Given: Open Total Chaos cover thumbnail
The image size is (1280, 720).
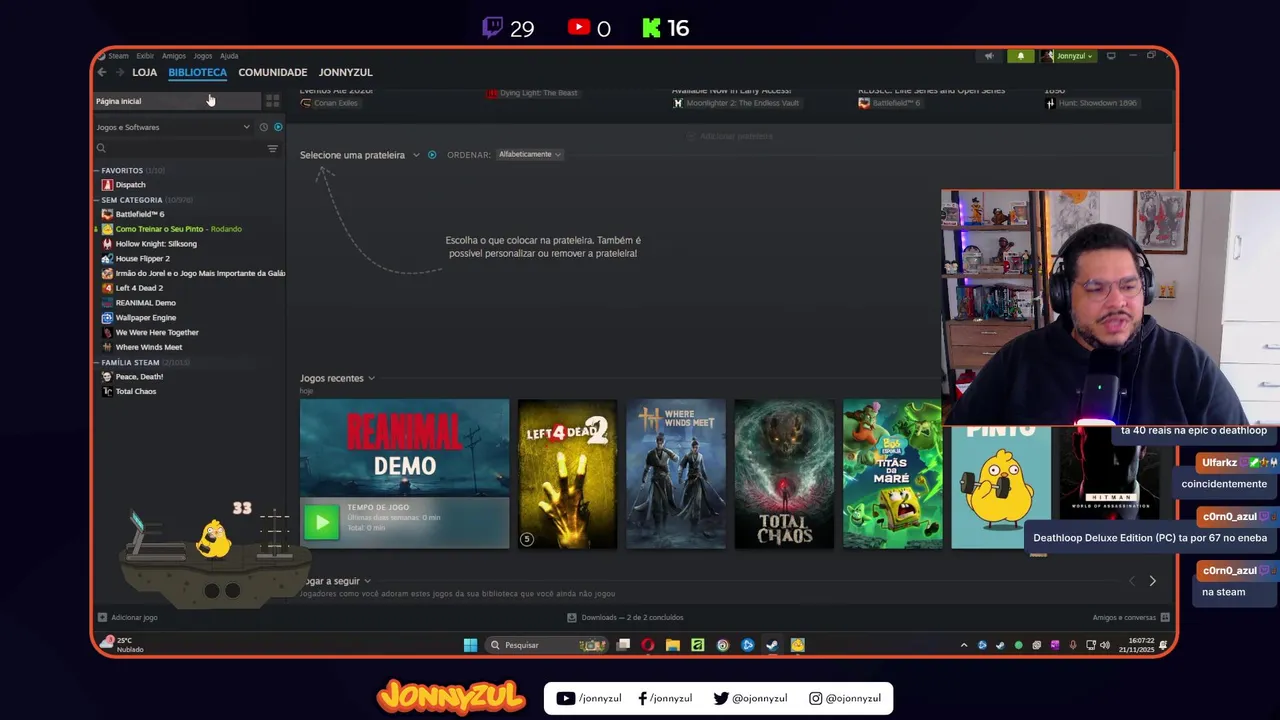Looking at the screenshot, I should coord(784,474).
